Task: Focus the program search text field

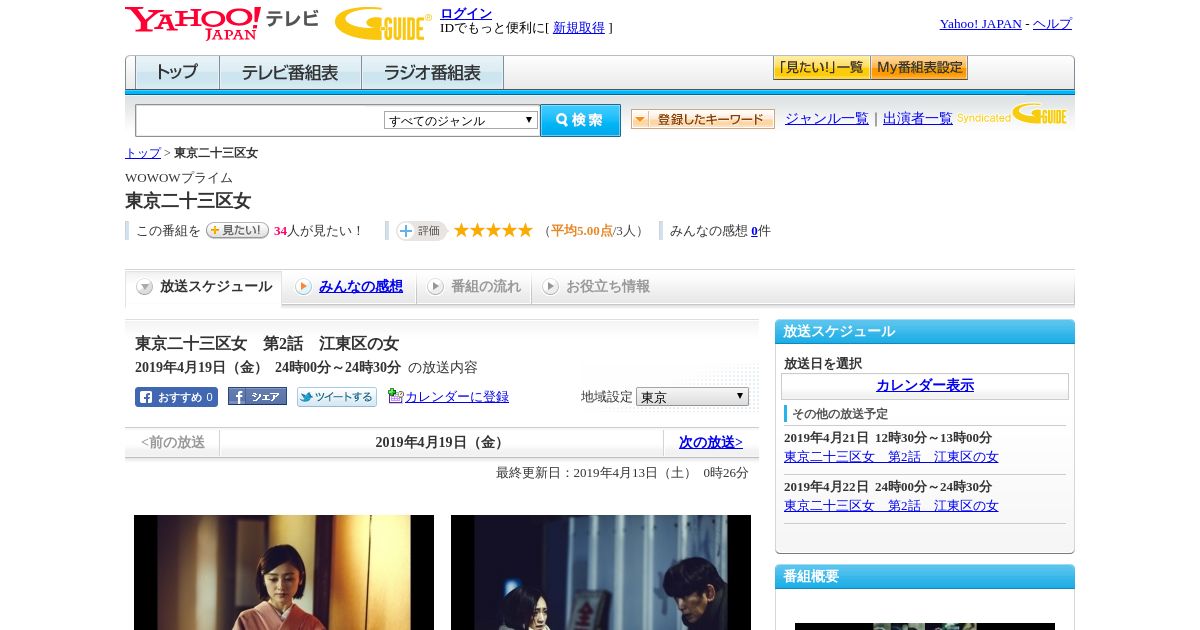Action: [x=260, y=120]
